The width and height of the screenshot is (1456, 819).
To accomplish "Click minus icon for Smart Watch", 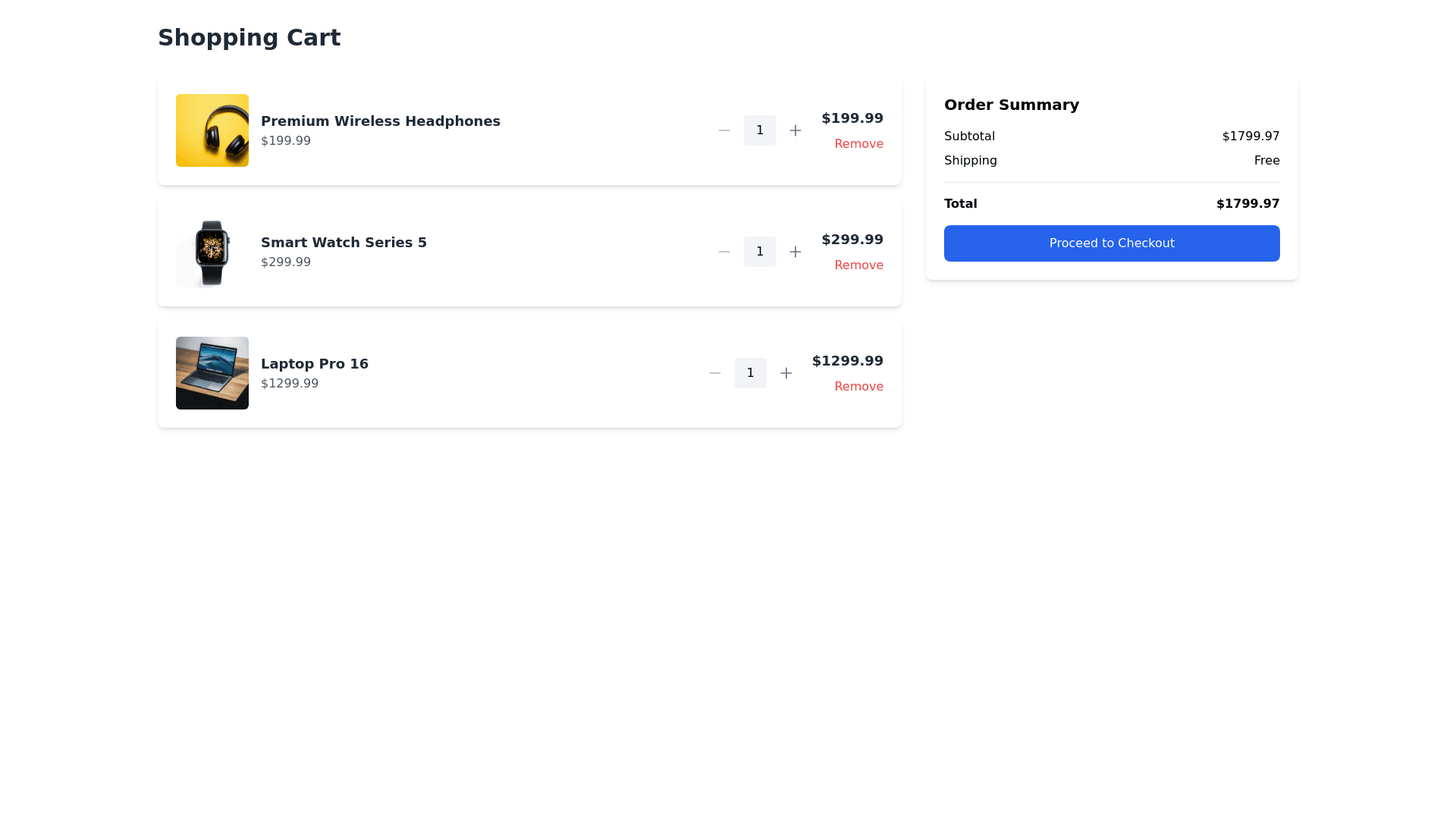I will tap(724, 252).
